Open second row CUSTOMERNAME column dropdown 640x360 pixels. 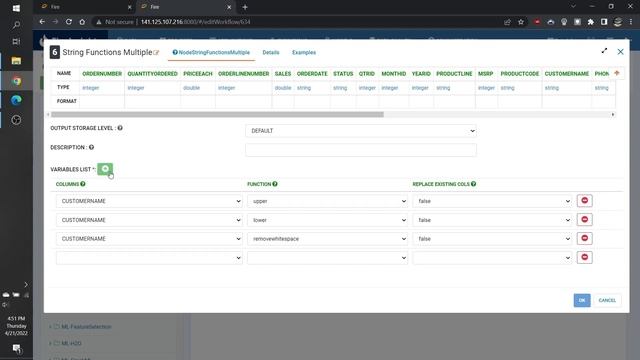click(149, 220)
